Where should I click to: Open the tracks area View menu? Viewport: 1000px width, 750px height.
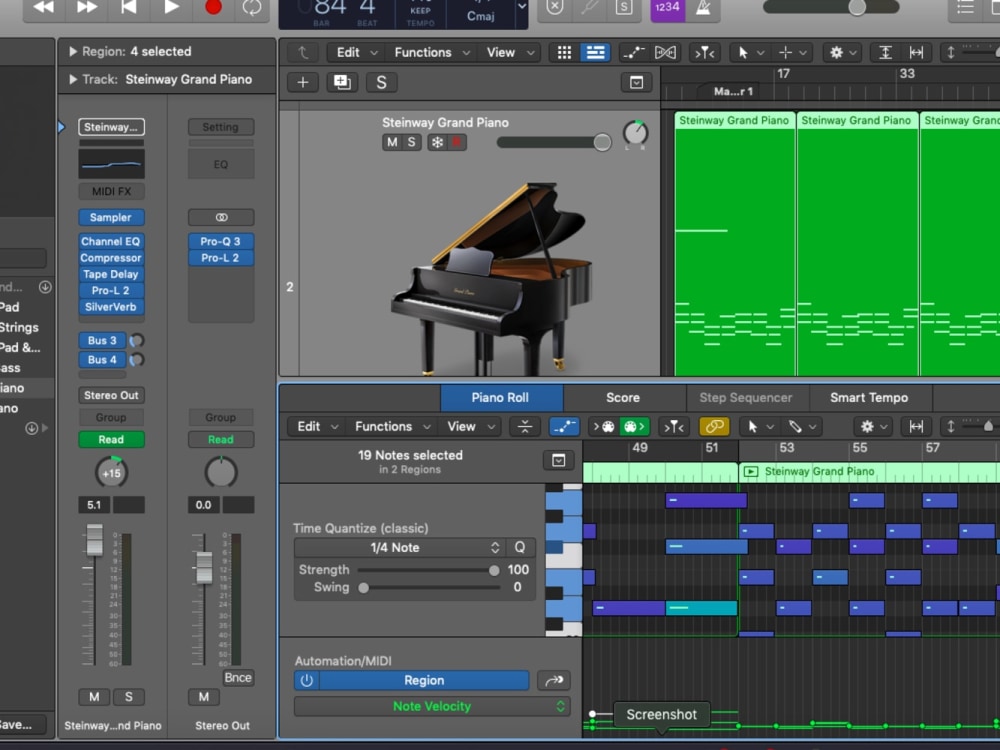[x=509, y=52]
